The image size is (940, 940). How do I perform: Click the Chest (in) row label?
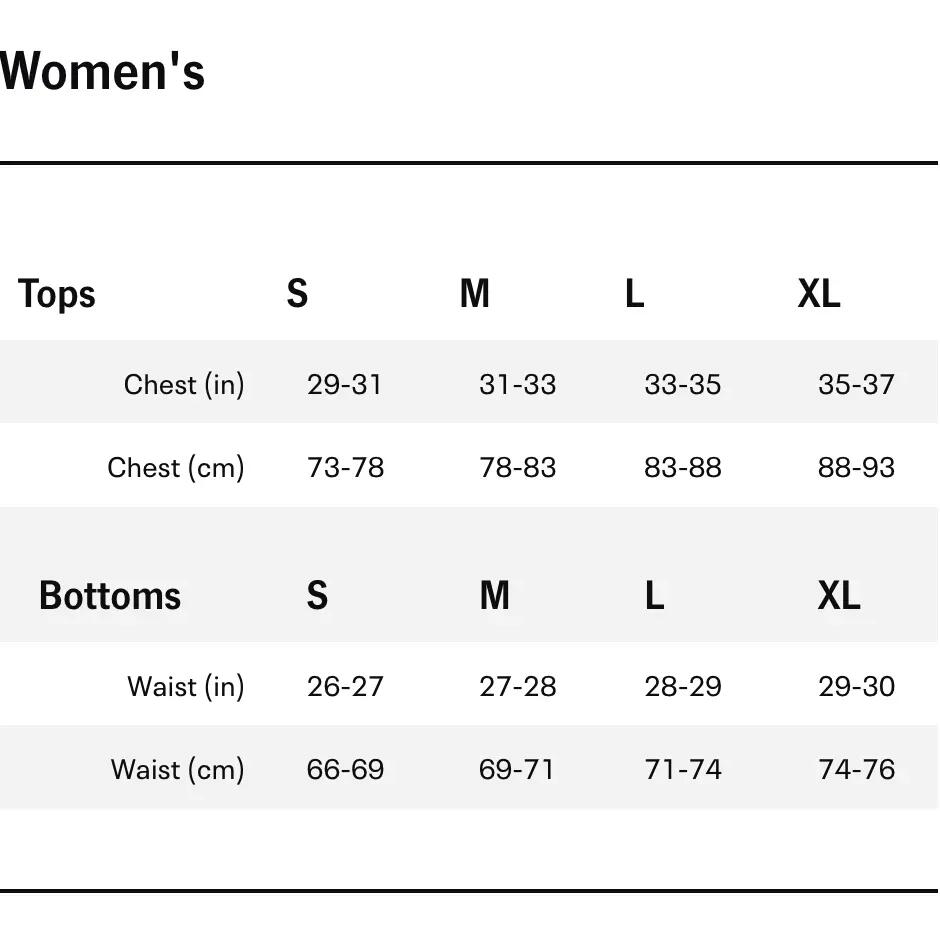point(184,384)
